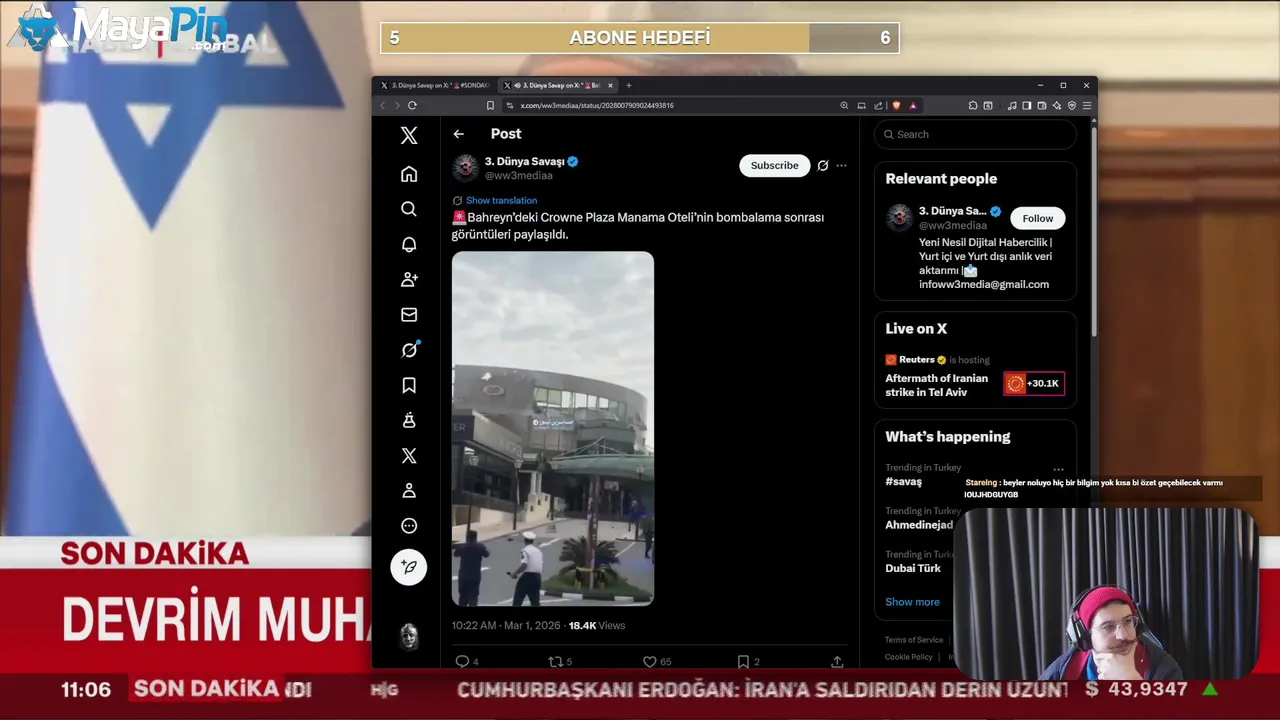This screenshot has height=720, width=1280.
Task: Bookmark the post showing 2 bookmarks
Action: click(748, 661)
